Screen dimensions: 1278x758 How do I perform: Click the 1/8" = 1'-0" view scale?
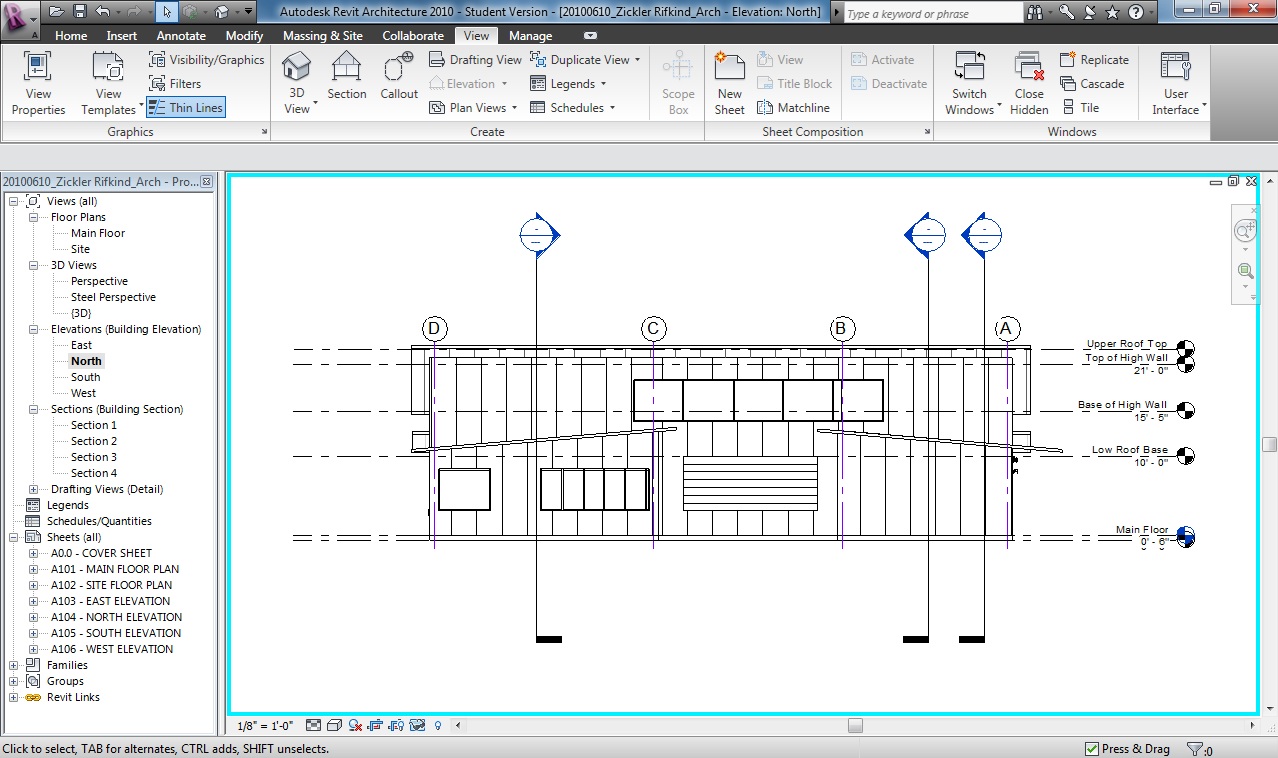(x=265, y=726)
